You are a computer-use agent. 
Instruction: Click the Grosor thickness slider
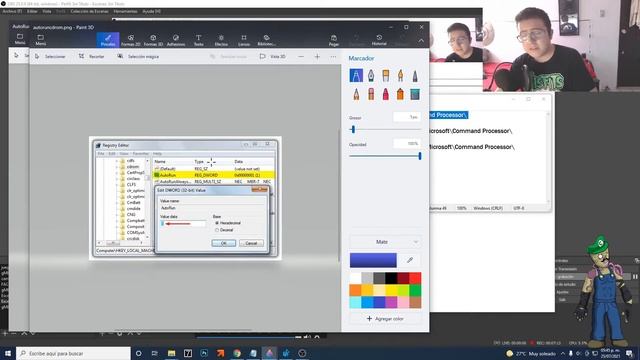[x=385, y=130]
